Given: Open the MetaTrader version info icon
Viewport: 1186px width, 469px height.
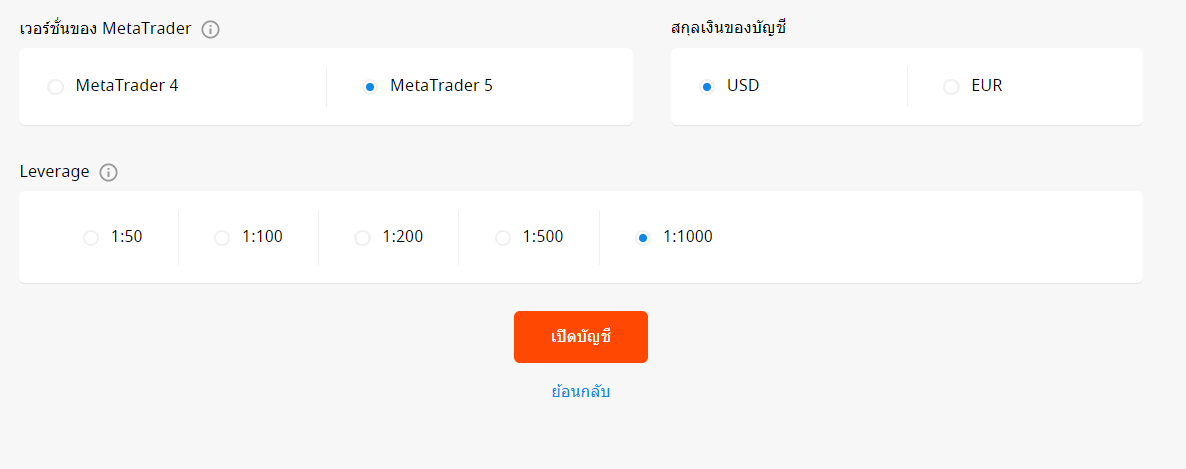Looking at the screenshot, I should pyautogui.click(x=211, y=30).
